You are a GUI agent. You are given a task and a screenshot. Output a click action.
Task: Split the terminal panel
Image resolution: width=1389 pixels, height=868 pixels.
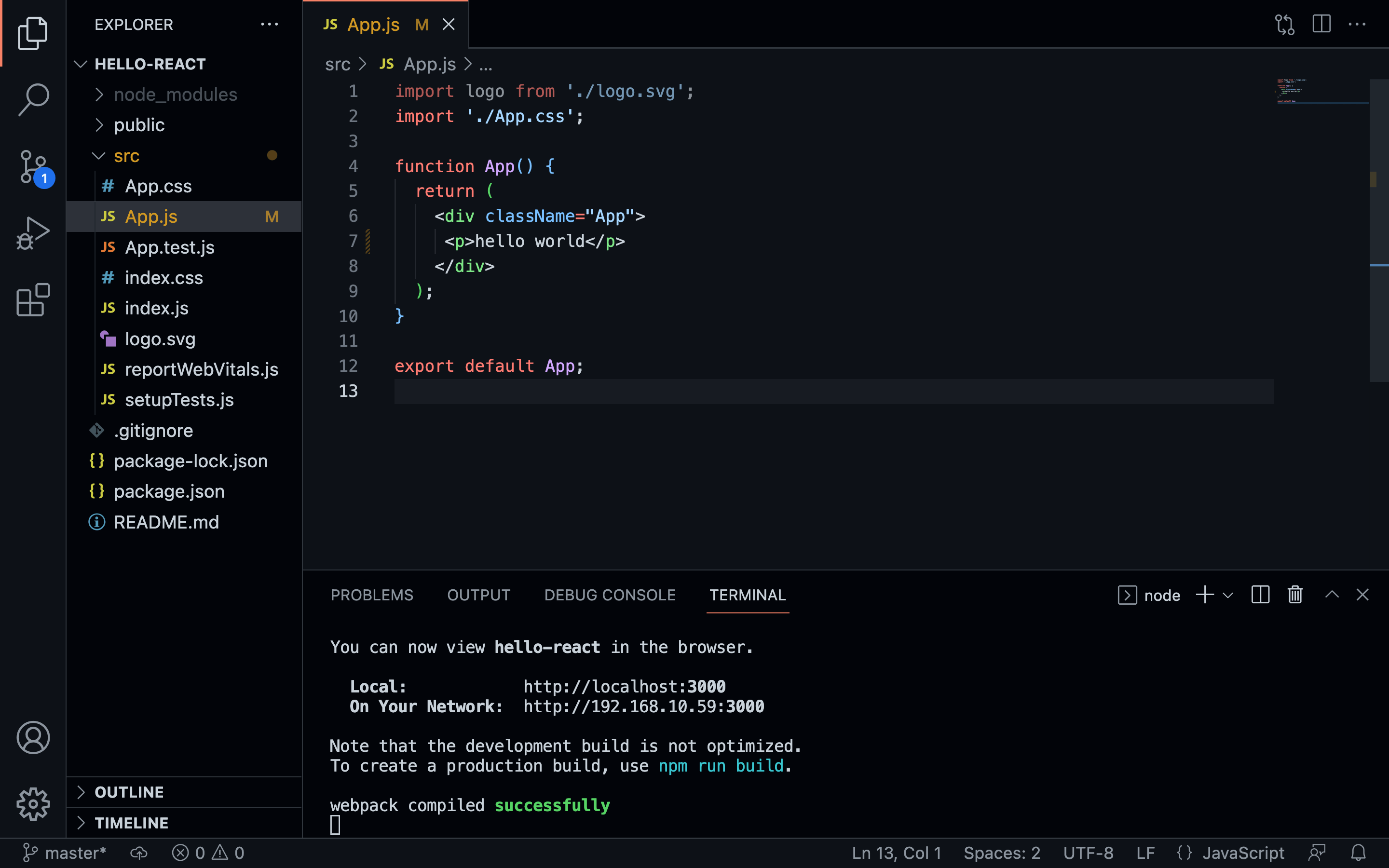click(1260, 595)
